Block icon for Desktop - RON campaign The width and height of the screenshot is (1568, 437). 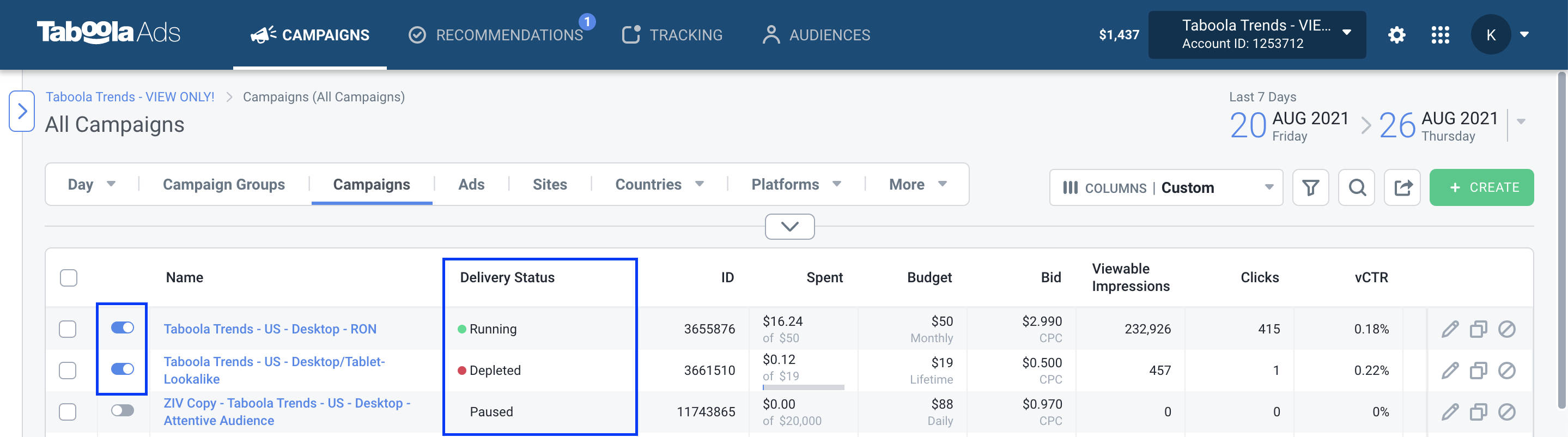1506,329
